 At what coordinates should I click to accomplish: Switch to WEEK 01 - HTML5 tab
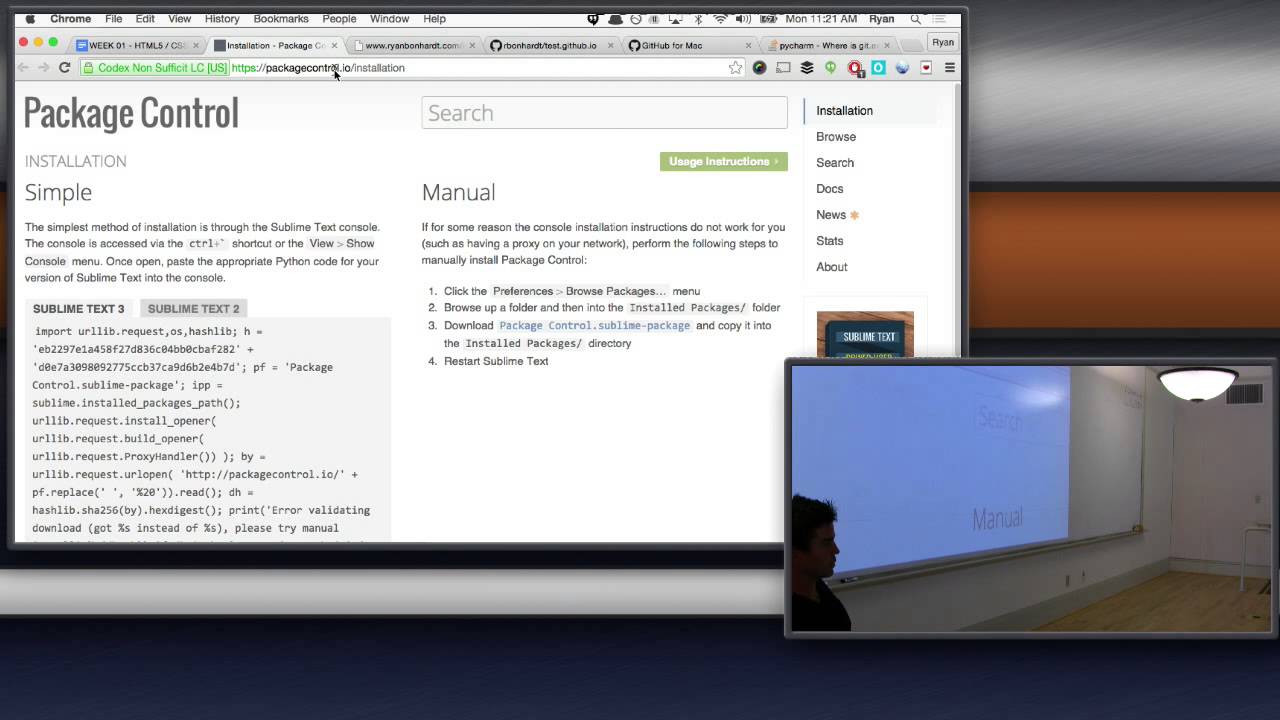click(137, 45)
